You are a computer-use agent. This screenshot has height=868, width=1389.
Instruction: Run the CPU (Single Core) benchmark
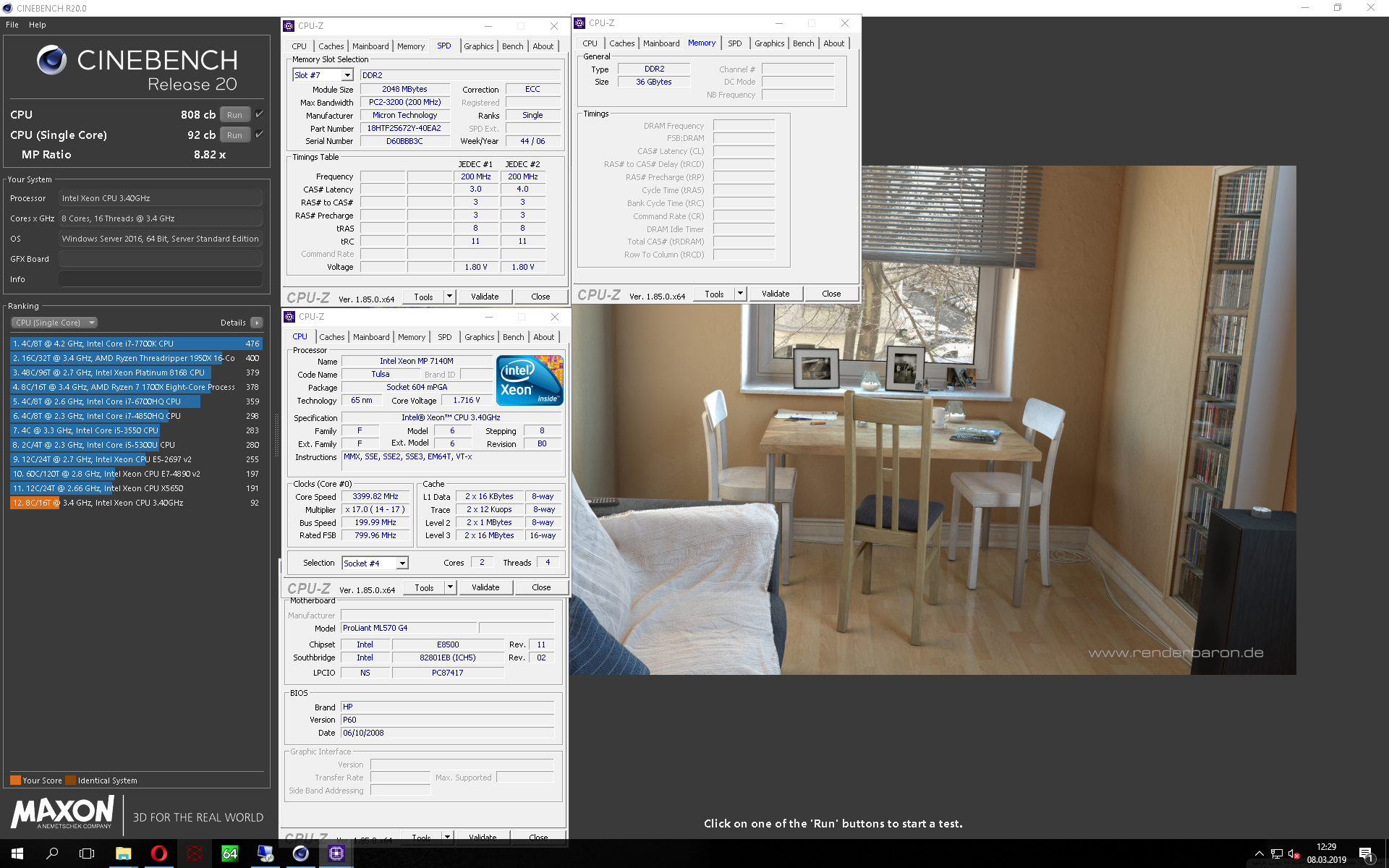pos(234,135)
